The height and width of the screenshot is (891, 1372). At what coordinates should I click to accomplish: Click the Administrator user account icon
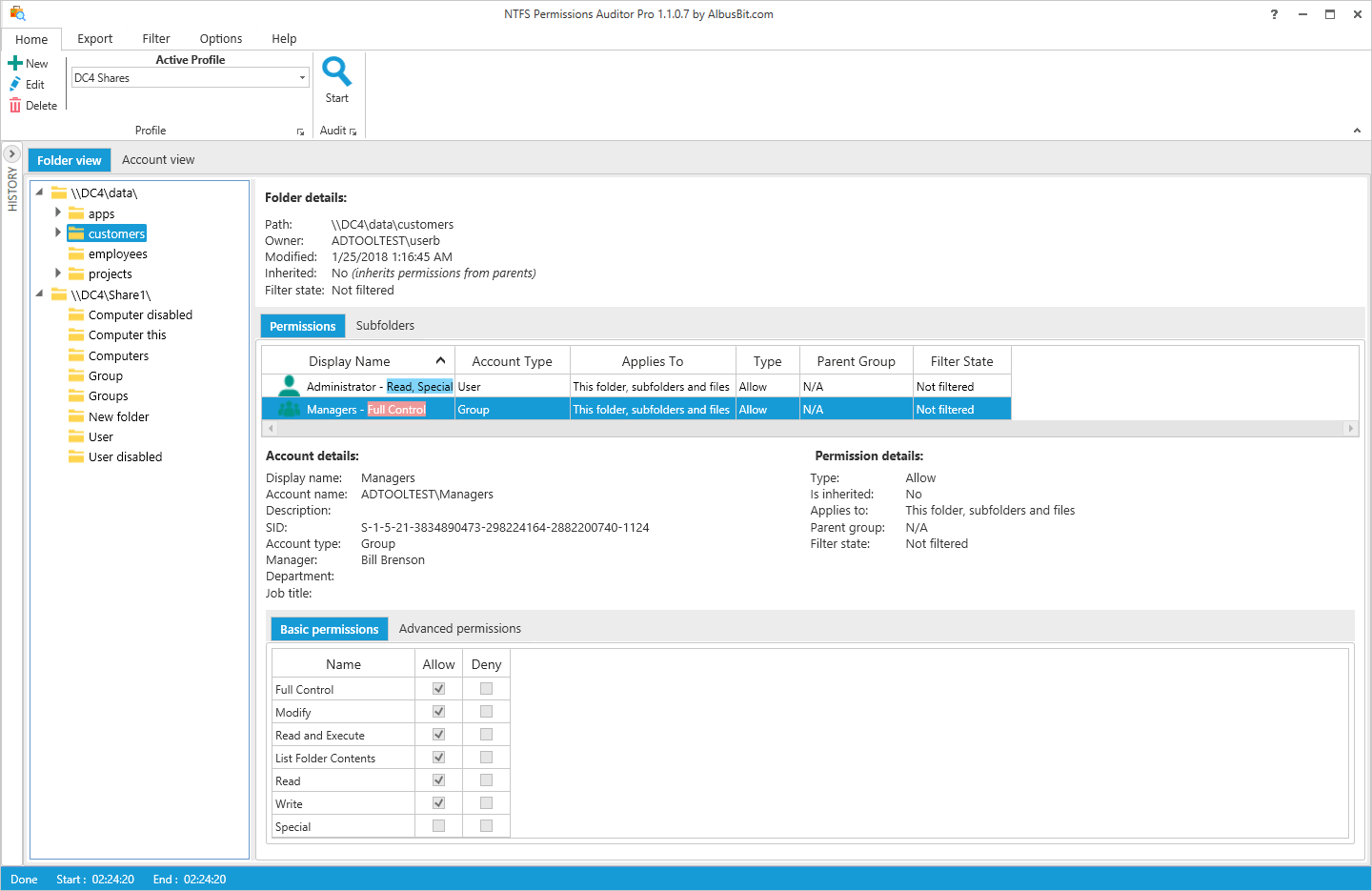pos(287,385)
